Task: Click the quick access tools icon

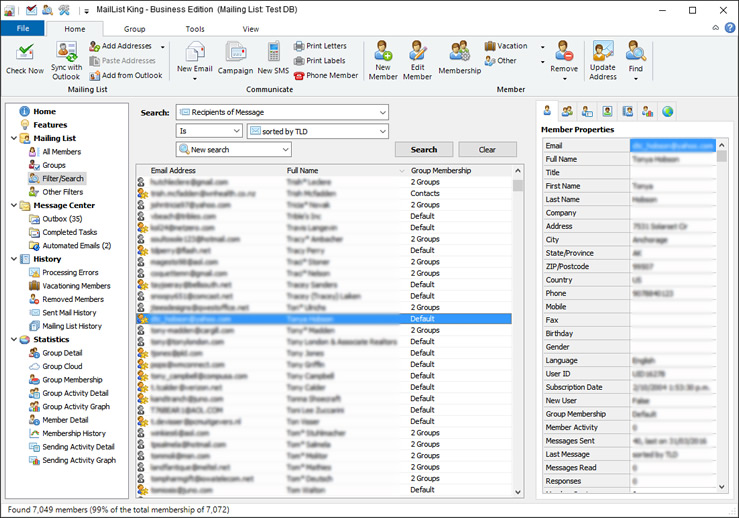Action: [x=64, y=9]
